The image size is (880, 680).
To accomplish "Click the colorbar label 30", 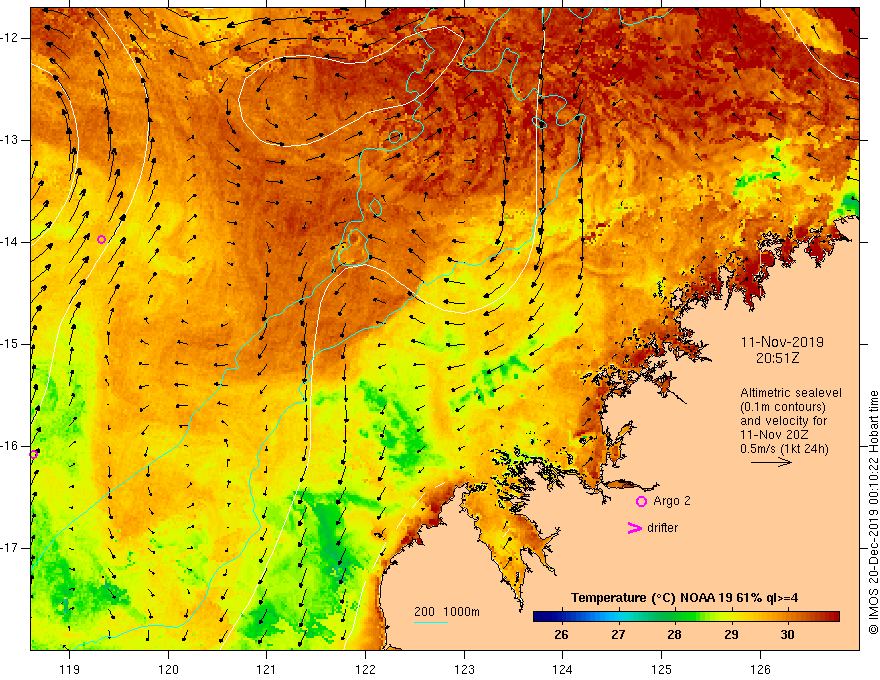I will click(787, 635).
